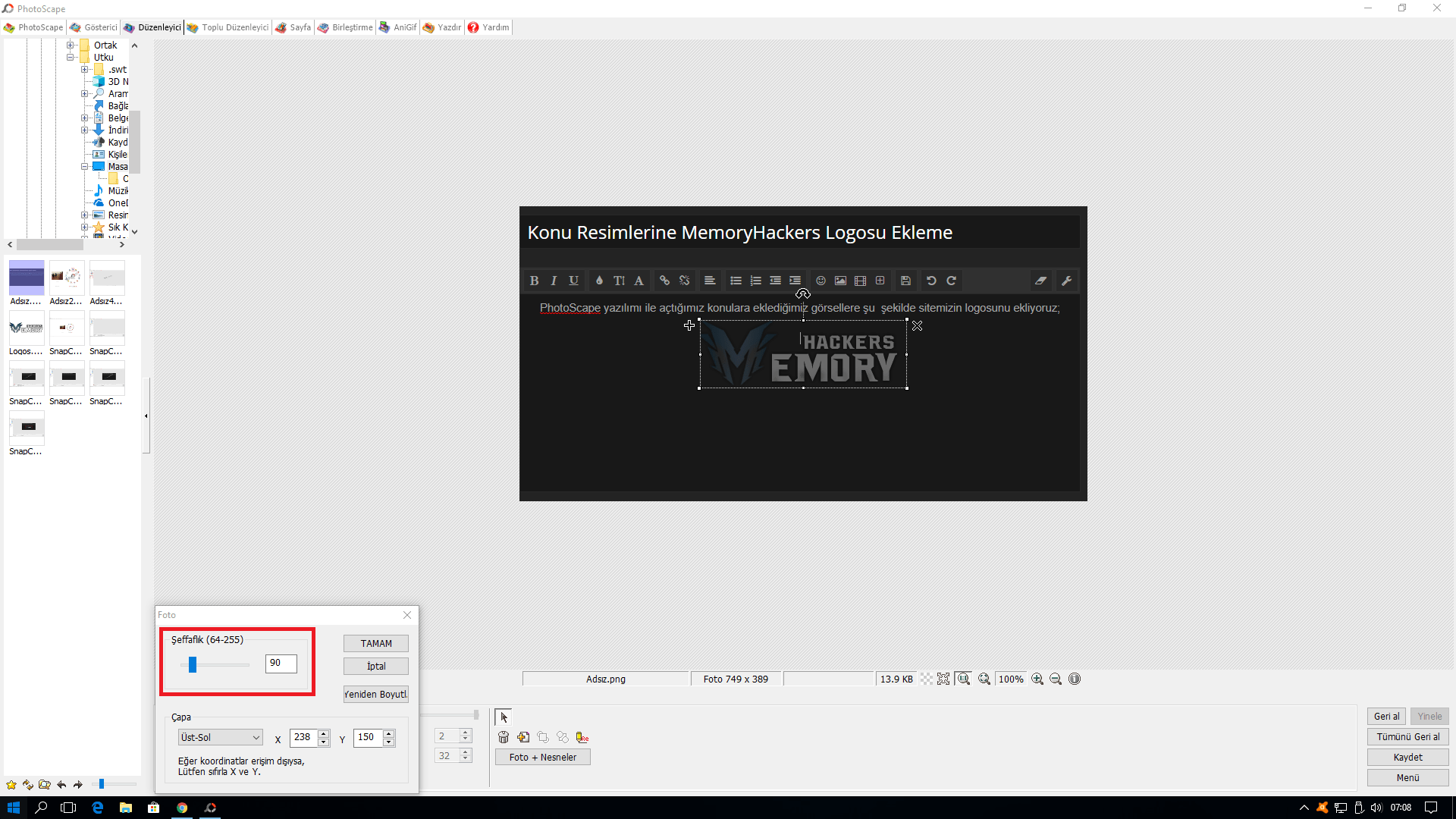1456x819 pixels.
Task: Click the checkerboard transparency icon
Action: (927, 679)
